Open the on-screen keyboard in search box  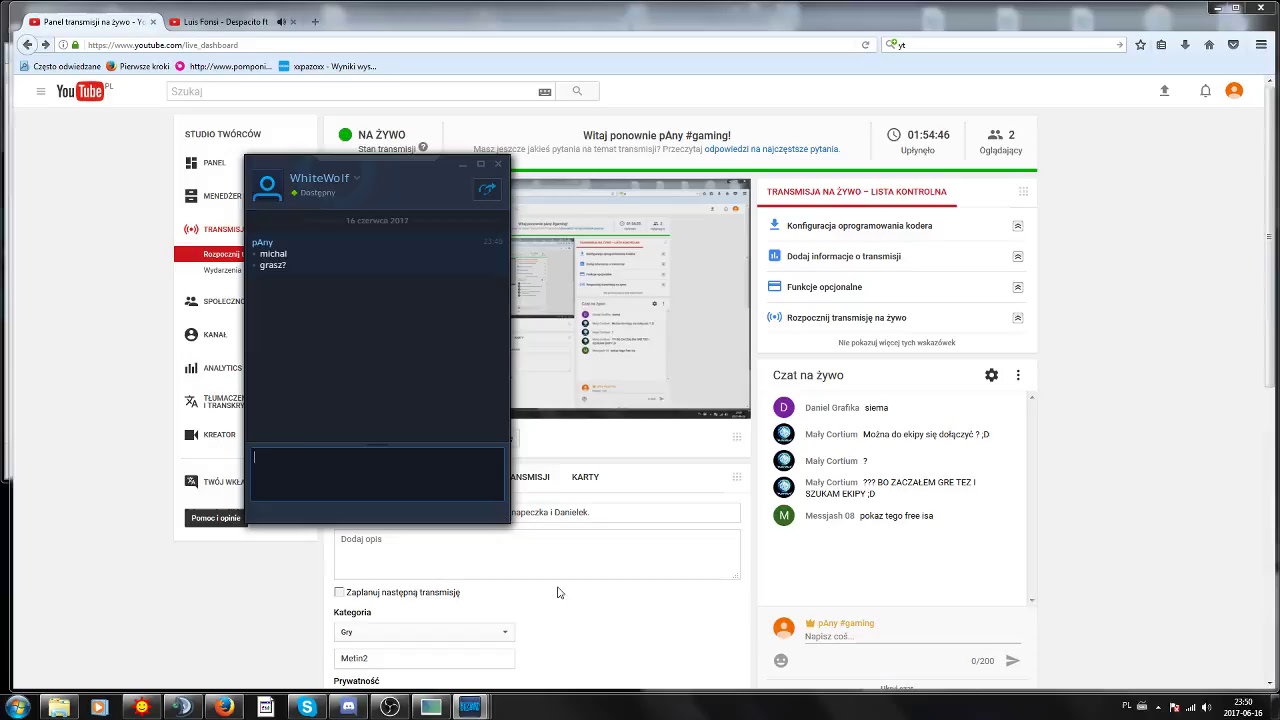coord(545,92)
